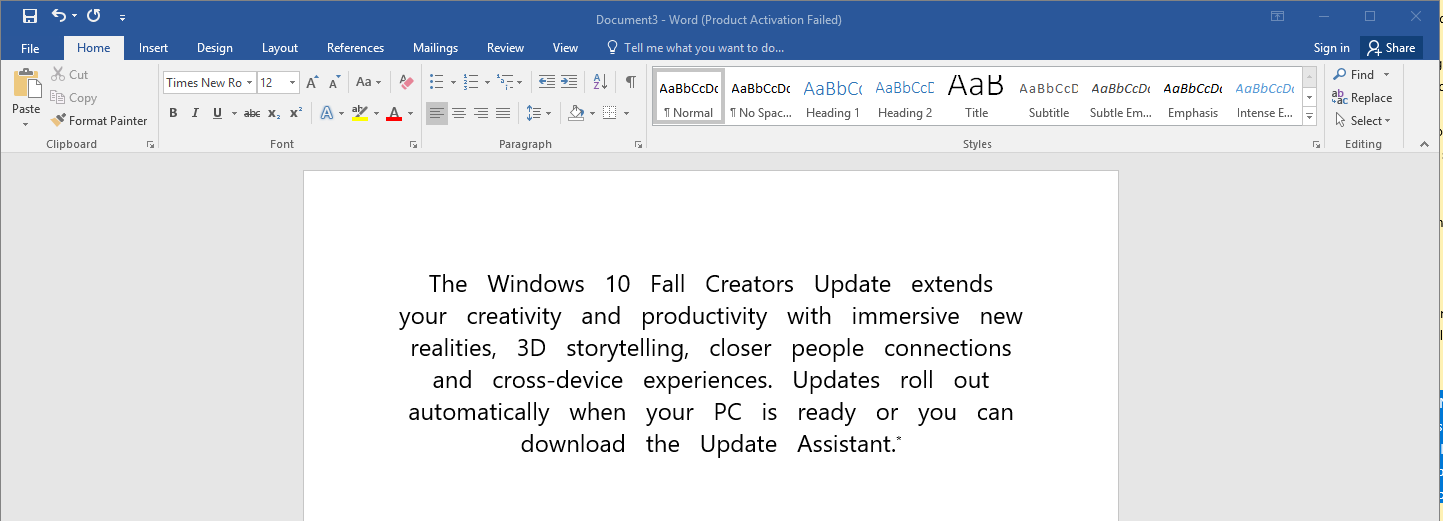Apply Text Effects letter A icon
Image resolution: width=1443 pixels, height=521 pixels.
pos(326,114)
